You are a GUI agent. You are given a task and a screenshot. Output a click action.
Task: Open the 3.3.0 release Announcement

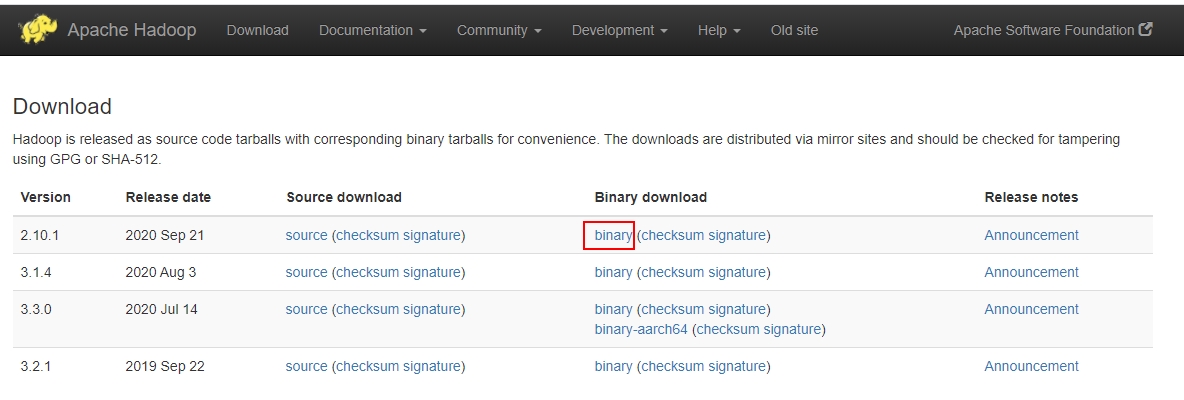[x=1031, y=309]
